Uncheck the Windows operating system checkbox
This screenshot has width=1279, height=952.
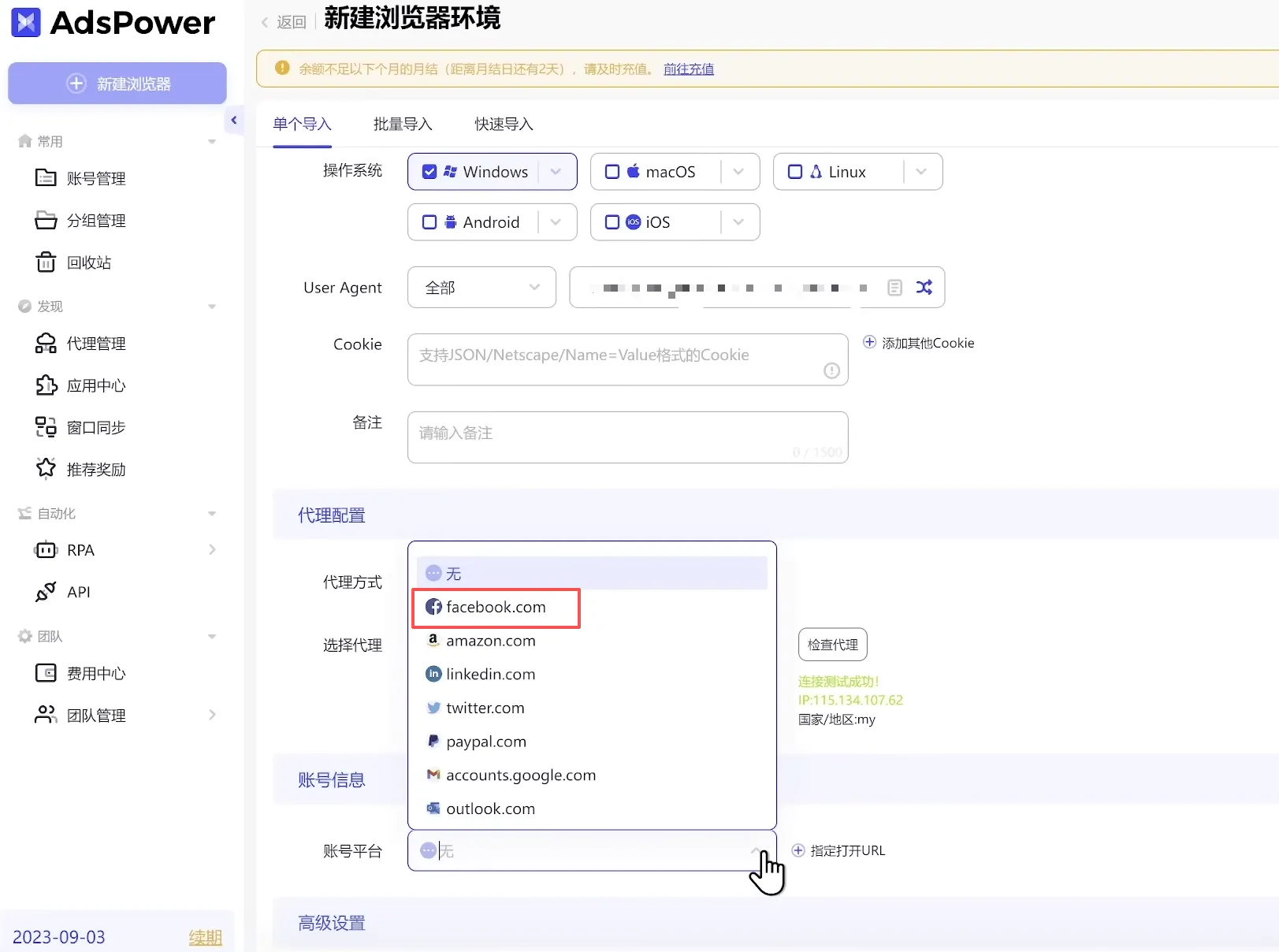coord(429,171)
